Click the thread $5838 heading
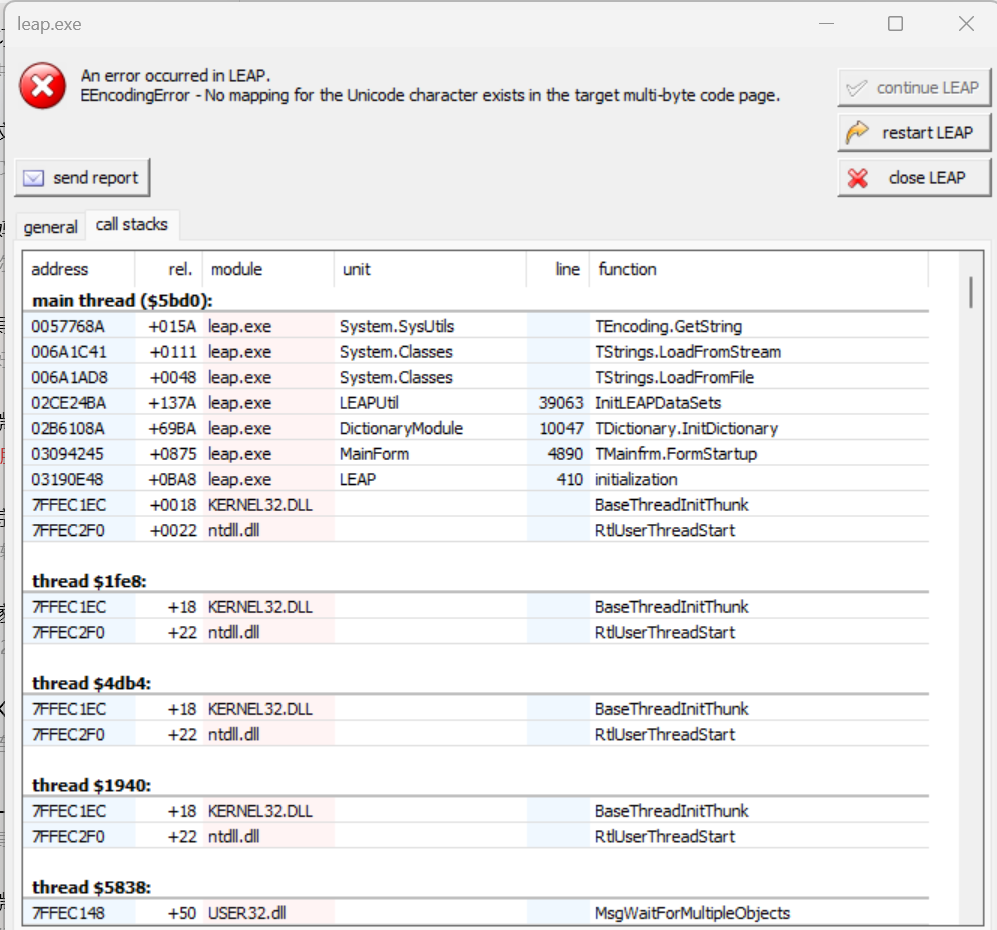Image resolution: width=997 pixels, height=930 pixels. (92, 887)
